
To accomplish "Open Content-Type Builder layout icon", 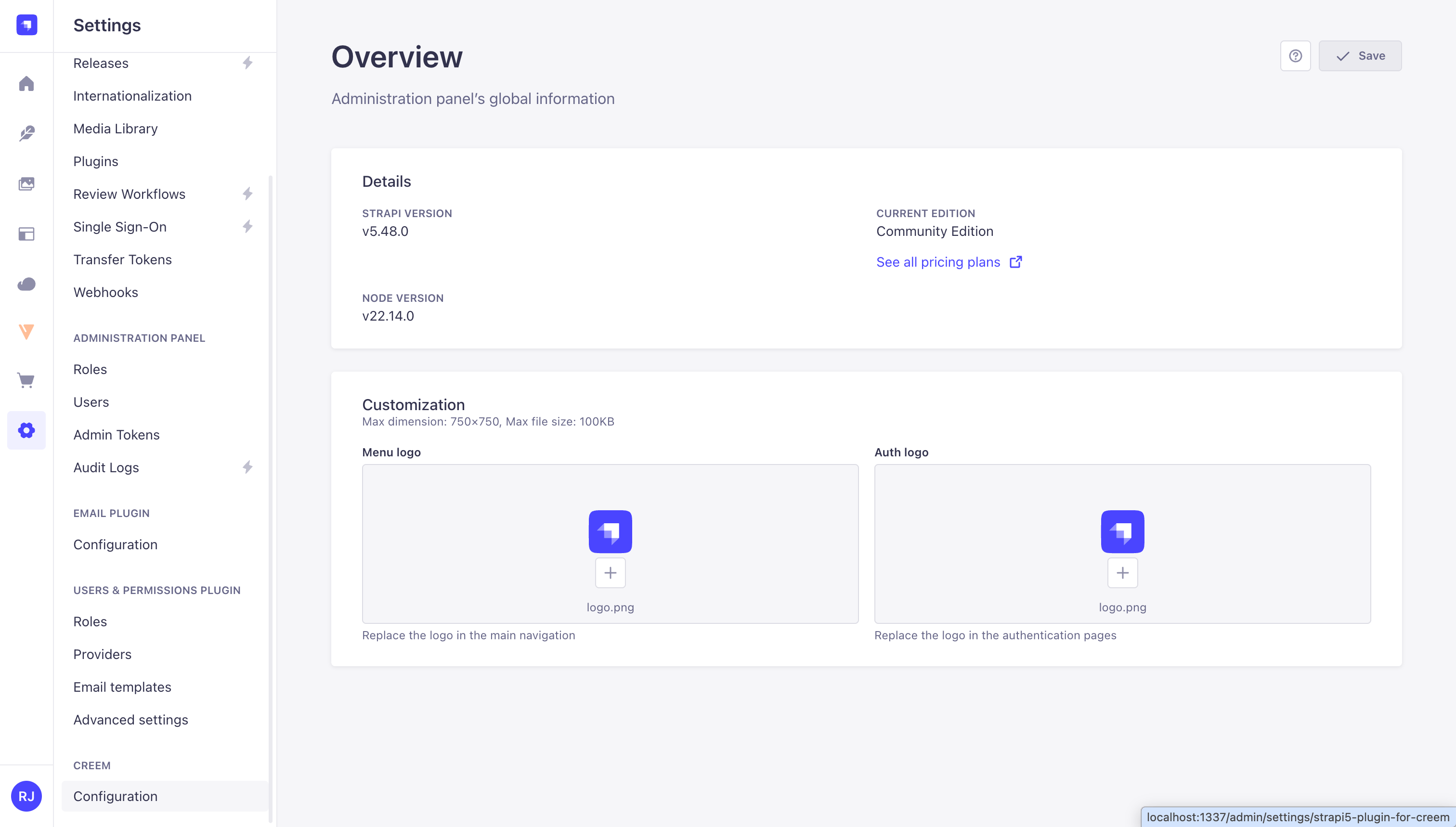I will coord(26,233).
